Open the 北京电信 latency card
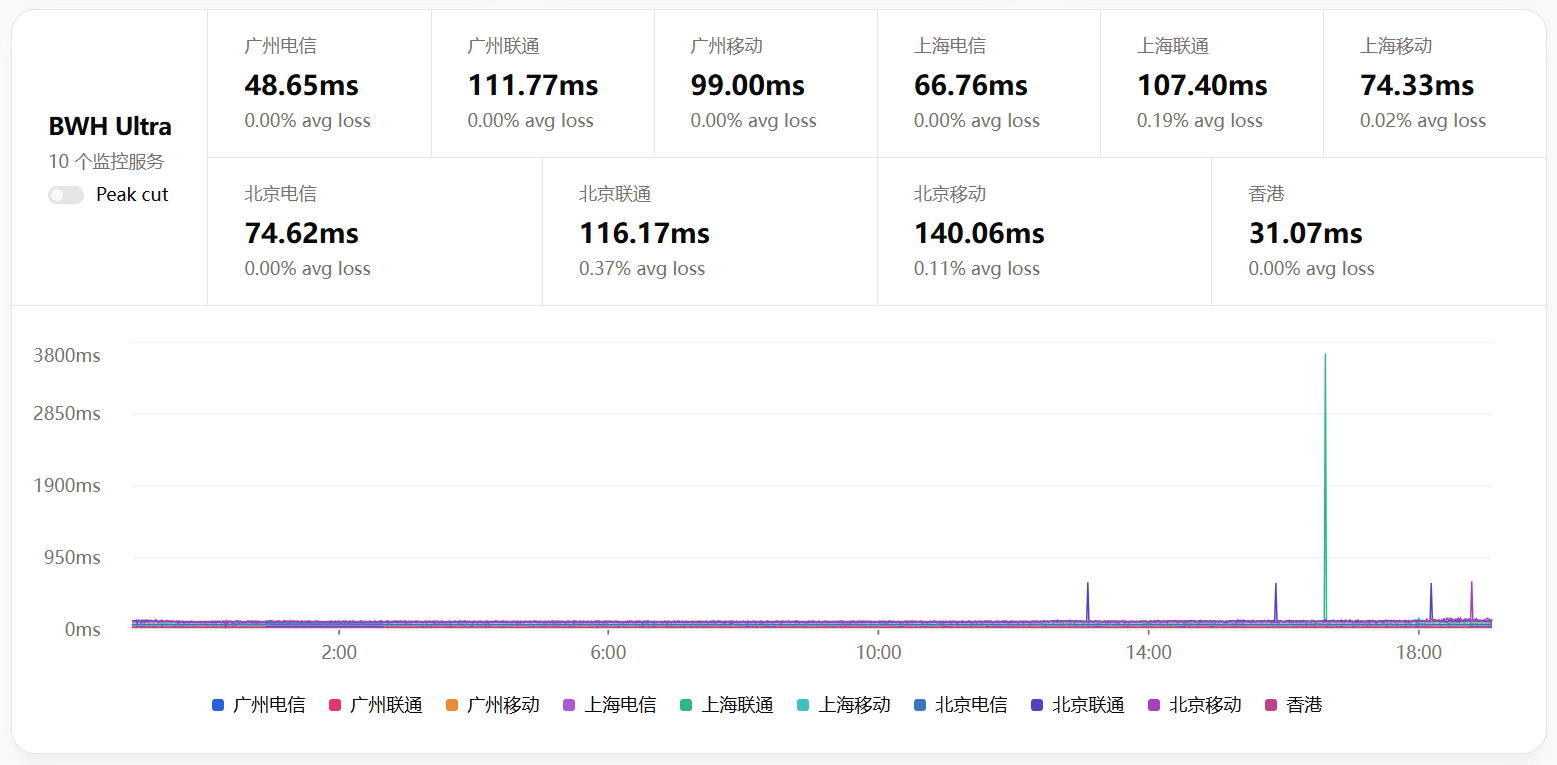The image size is (1557, 765). (374, 232)
